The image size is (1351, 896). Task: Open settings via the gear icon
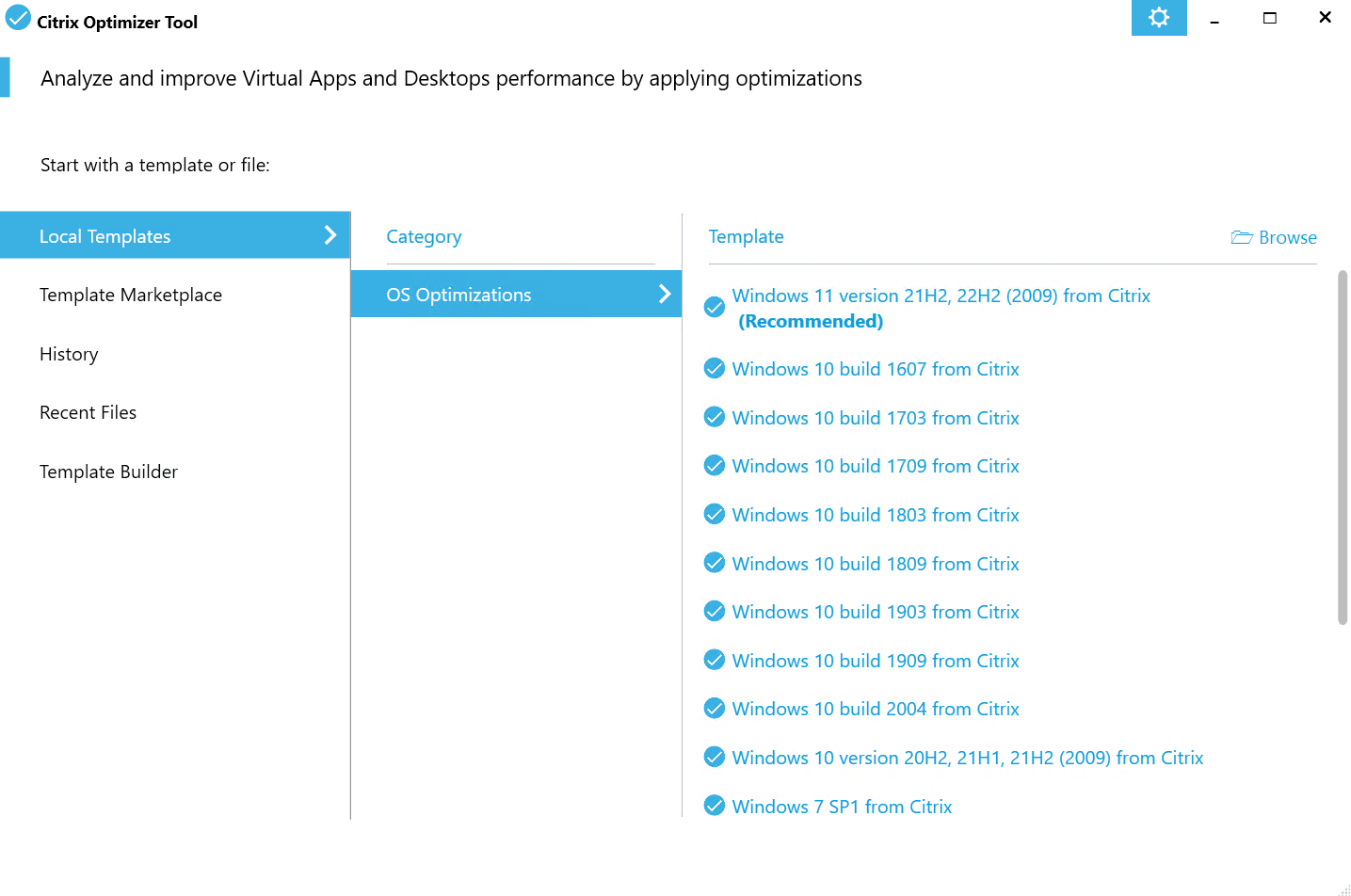click(x=1158, y=18)
